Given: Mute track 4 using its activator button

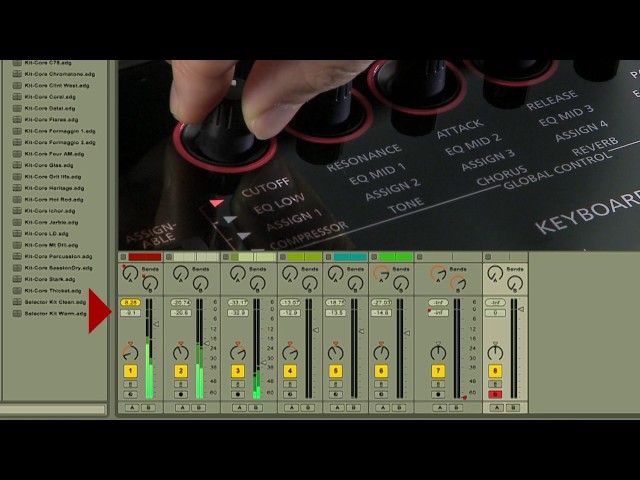Looking at the screenshot, I should 290,371.
